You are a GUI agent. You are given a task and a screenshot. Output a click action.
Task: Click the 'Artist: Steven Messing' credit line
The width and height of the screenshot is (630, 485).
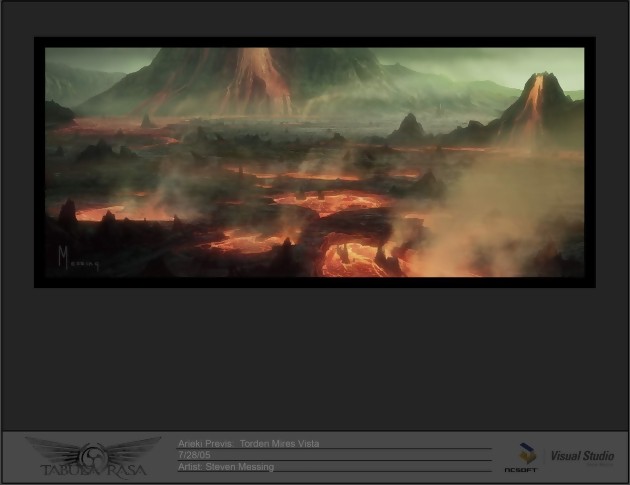point(225,467)
